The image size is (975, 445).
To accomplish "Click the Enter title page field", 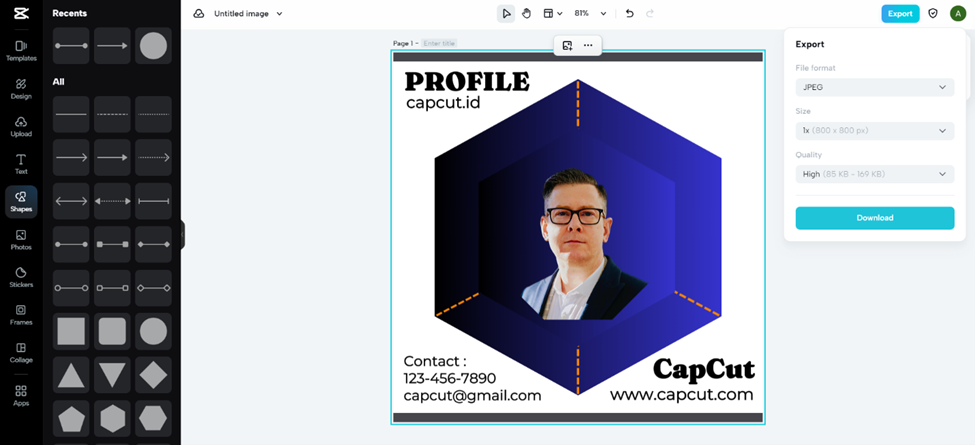I will click(x=440, y=44).
